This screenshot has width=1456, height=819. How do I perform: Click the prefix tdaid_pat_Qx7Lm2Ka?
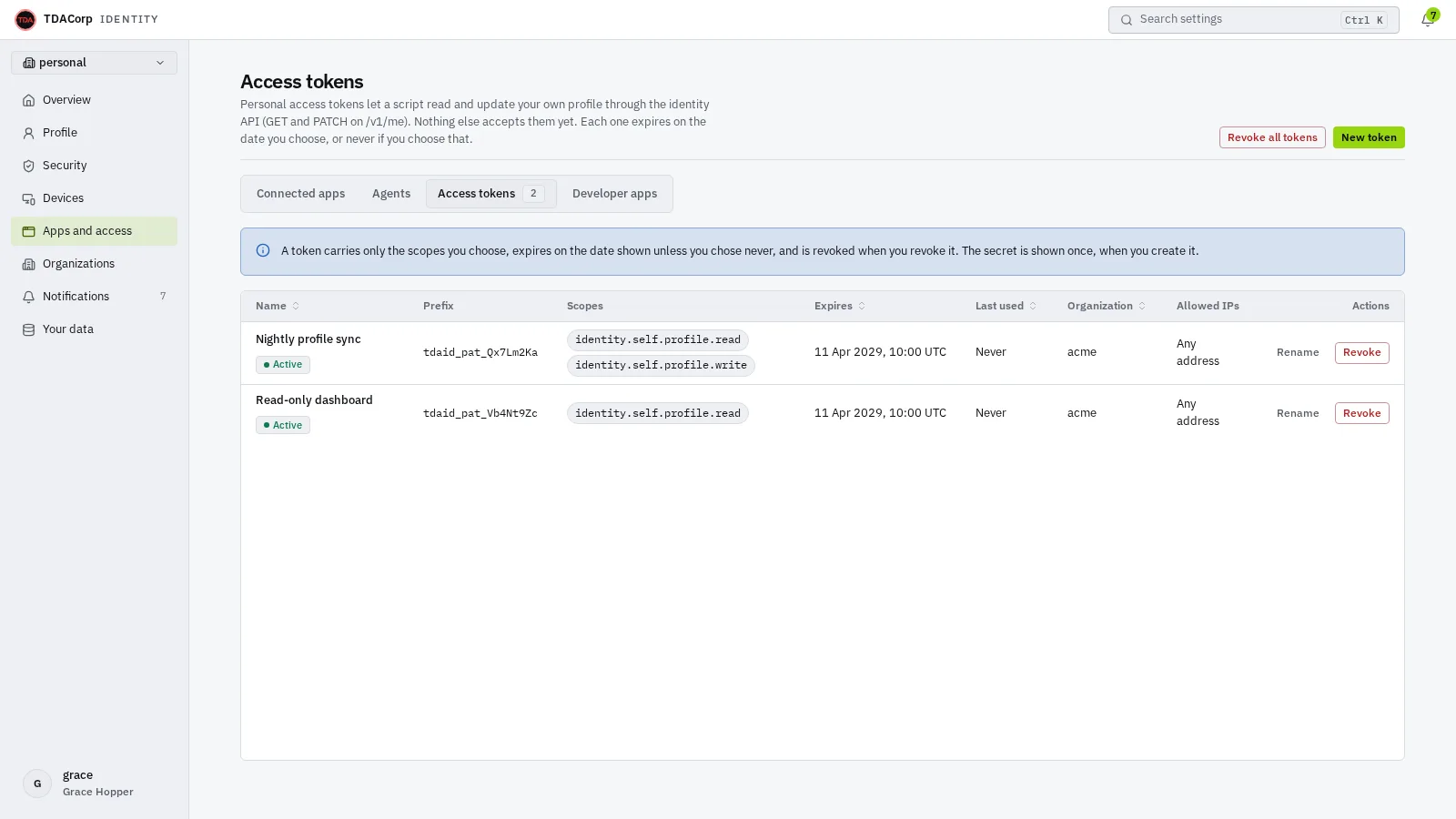pyautogui.click(x=480, y=353)
